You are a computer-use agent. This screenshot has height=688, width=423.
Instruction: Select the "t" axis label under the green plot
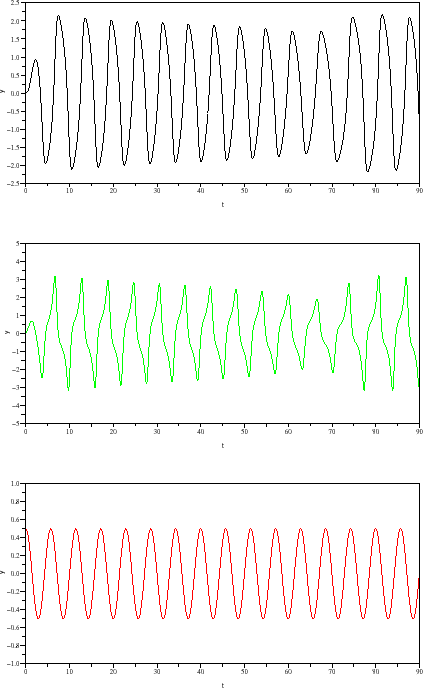[222, 445]
